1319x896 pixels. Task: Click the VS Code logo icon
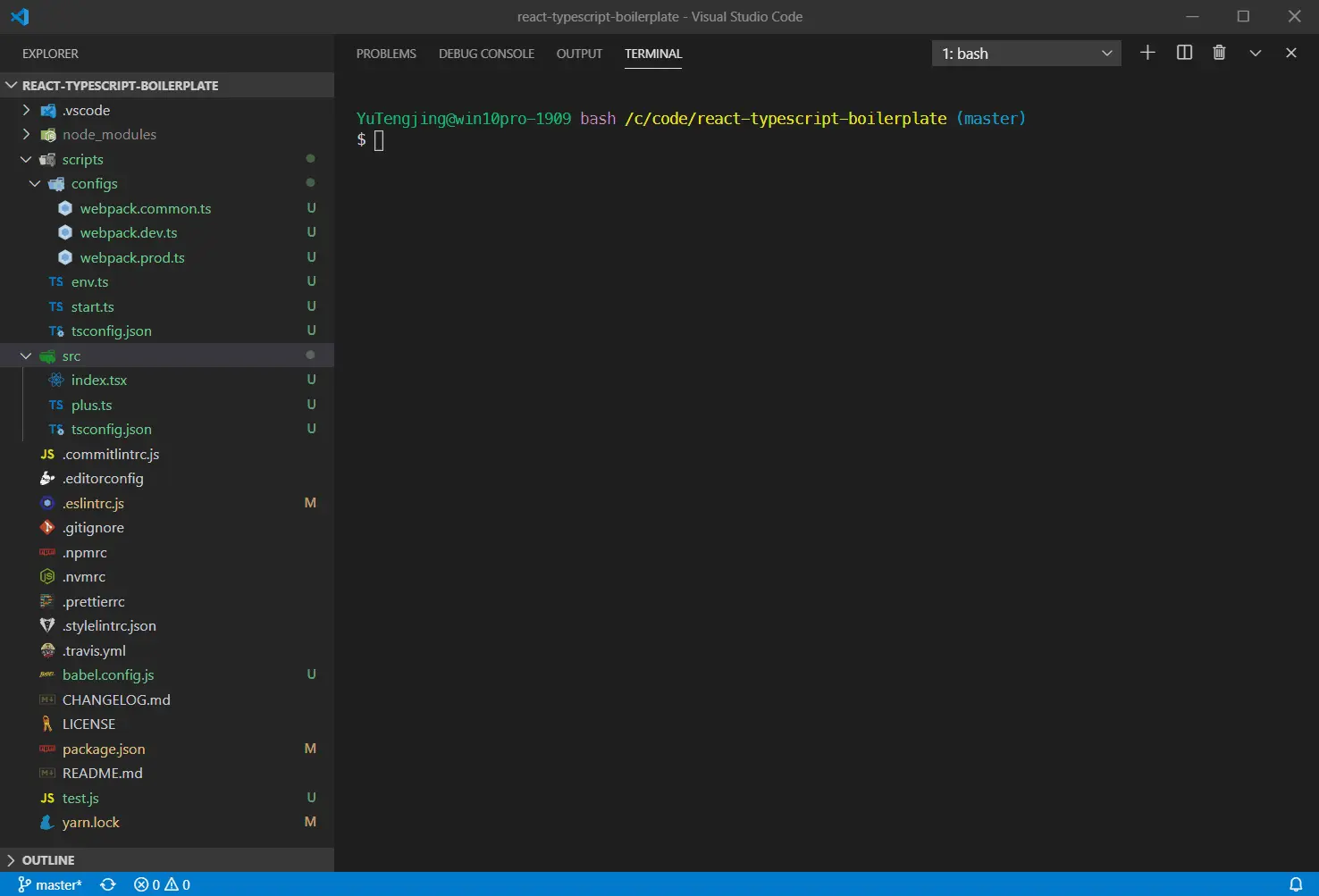coord(20,16)
